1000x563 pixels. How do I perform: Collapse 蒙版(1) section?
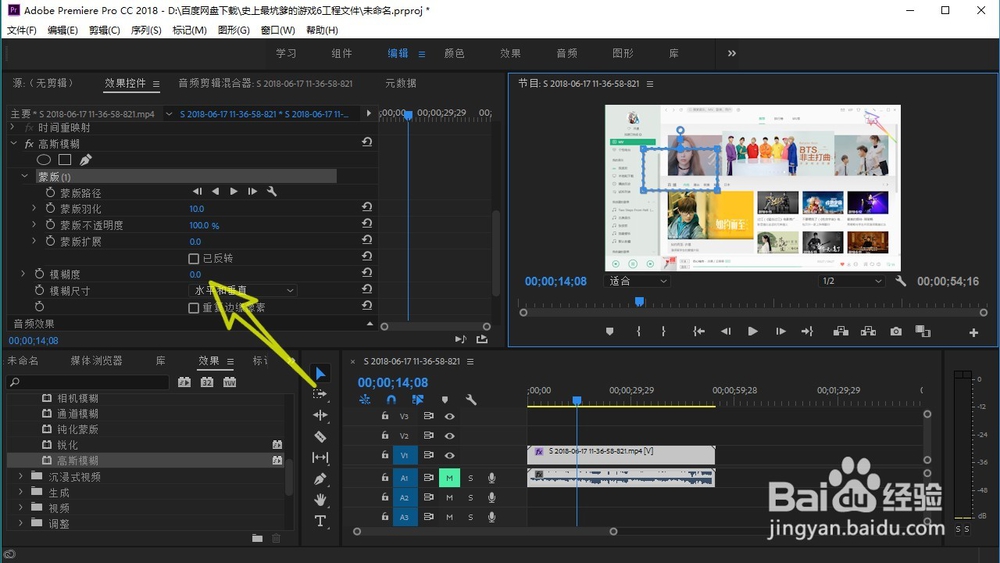[24, 176]
